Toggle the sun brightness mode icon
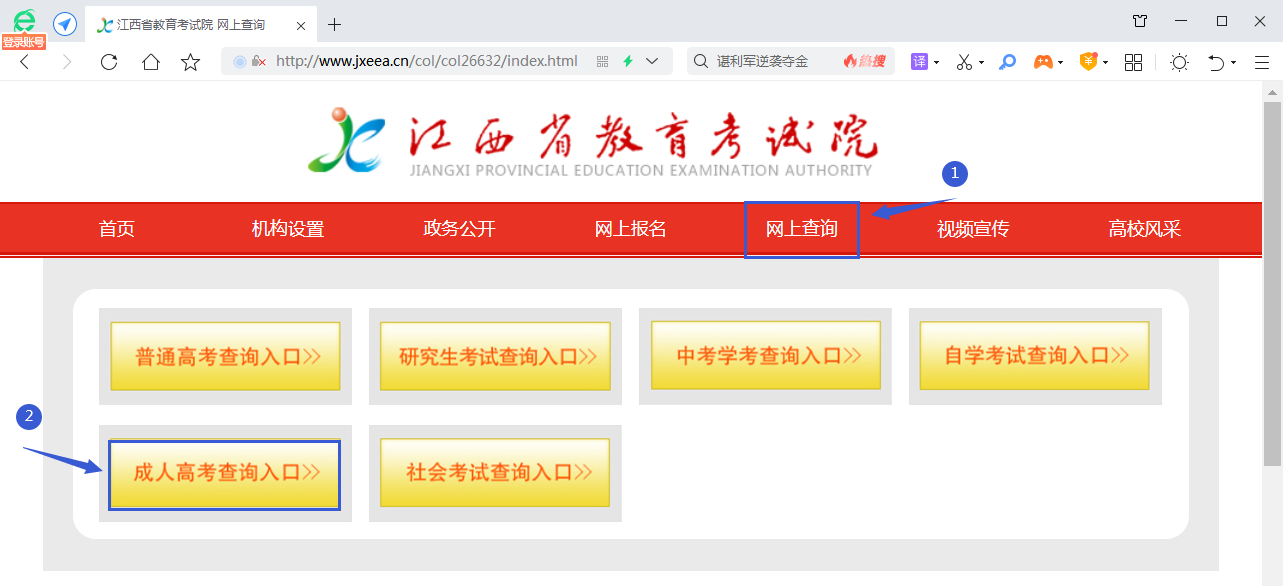The image size is (1283, 586). click(1179, 62)
